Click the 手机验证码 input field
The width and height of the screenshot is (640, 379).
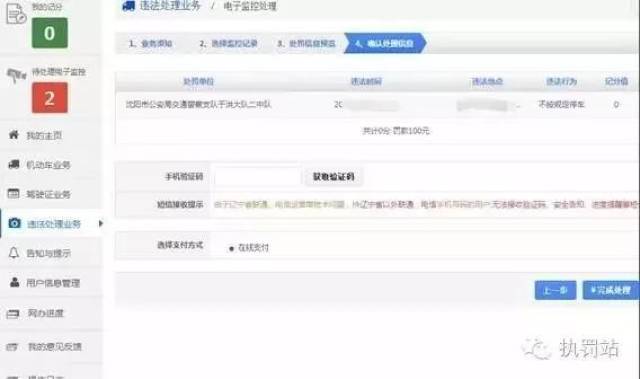click(258, 177)
